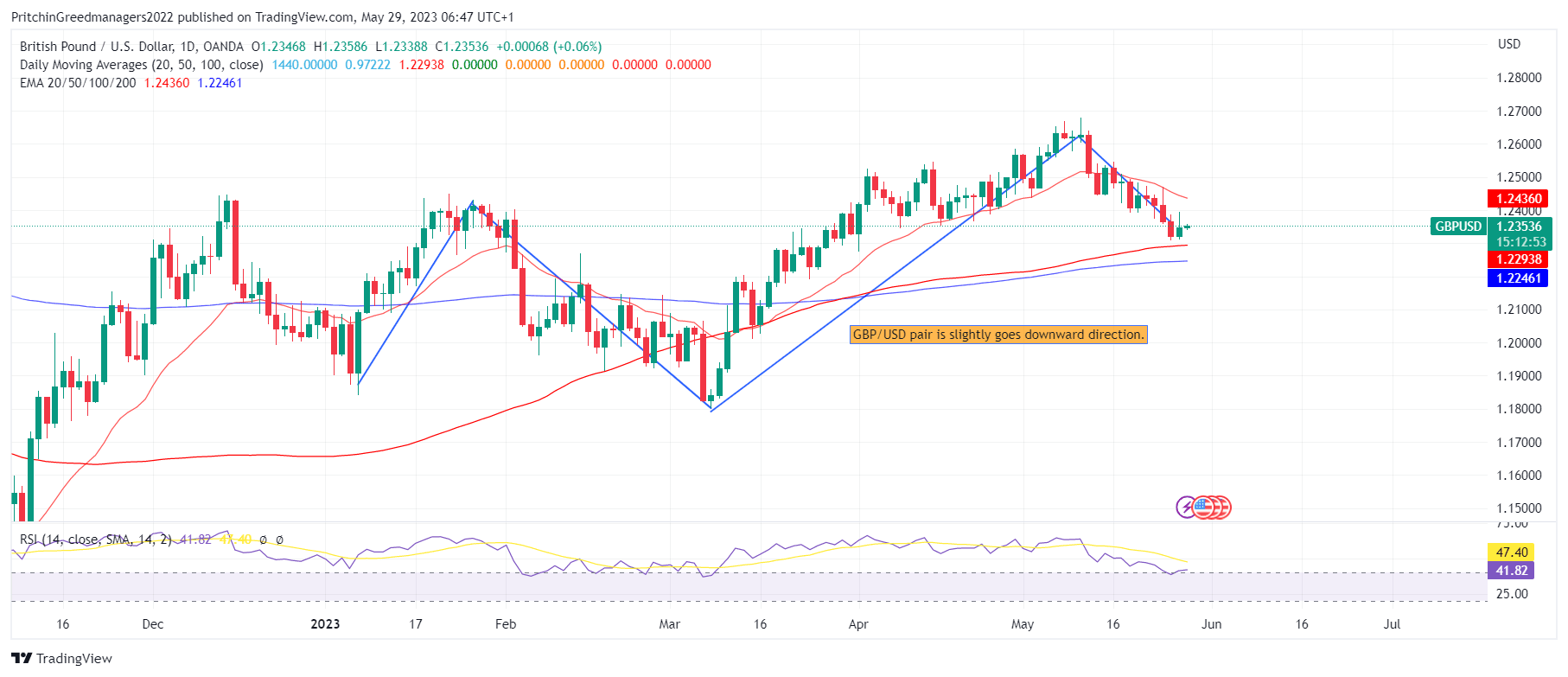Click the 1.17000 price axis label

(x=1519, y=443)
